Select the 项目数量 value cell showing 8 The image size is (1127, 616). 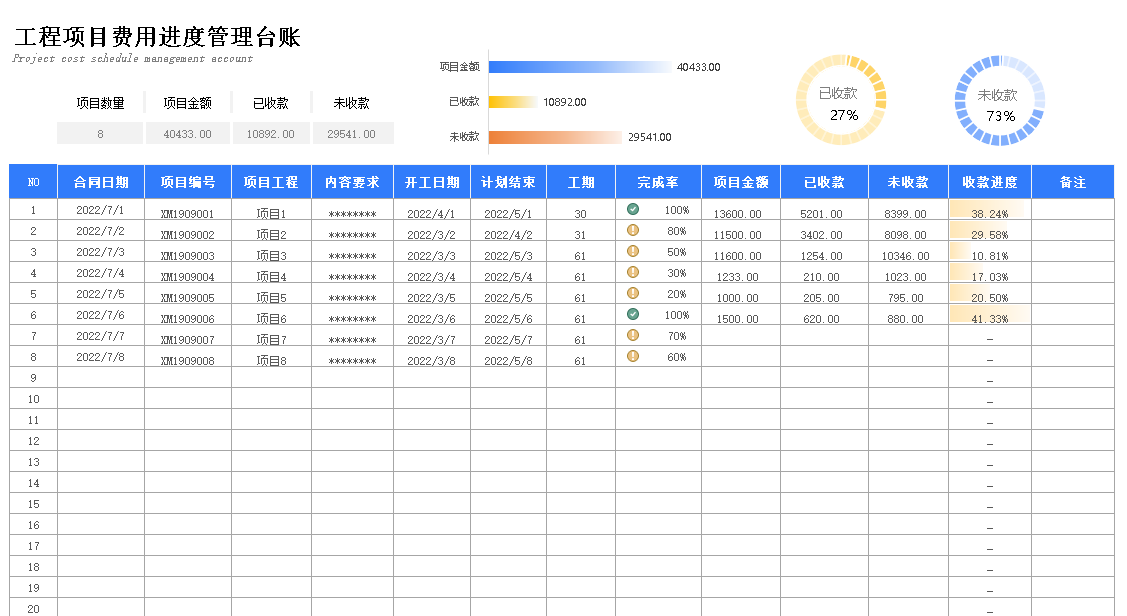click(100, 134)
